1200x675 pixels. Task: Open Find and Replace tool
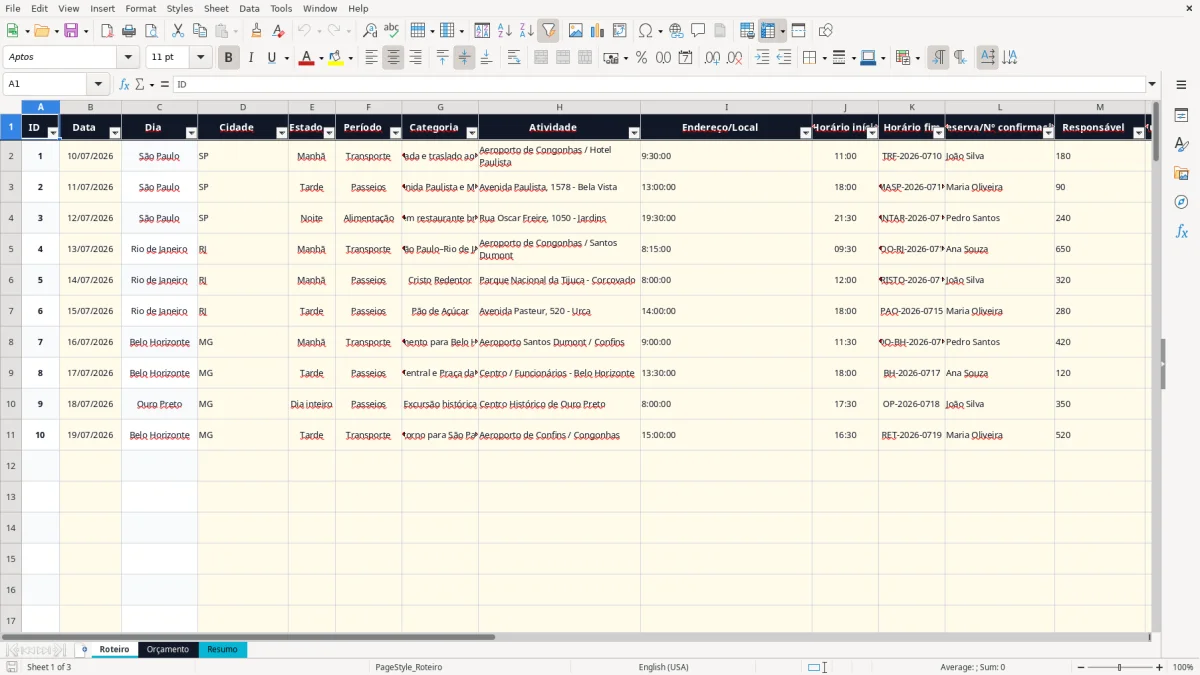pos(370,31)
